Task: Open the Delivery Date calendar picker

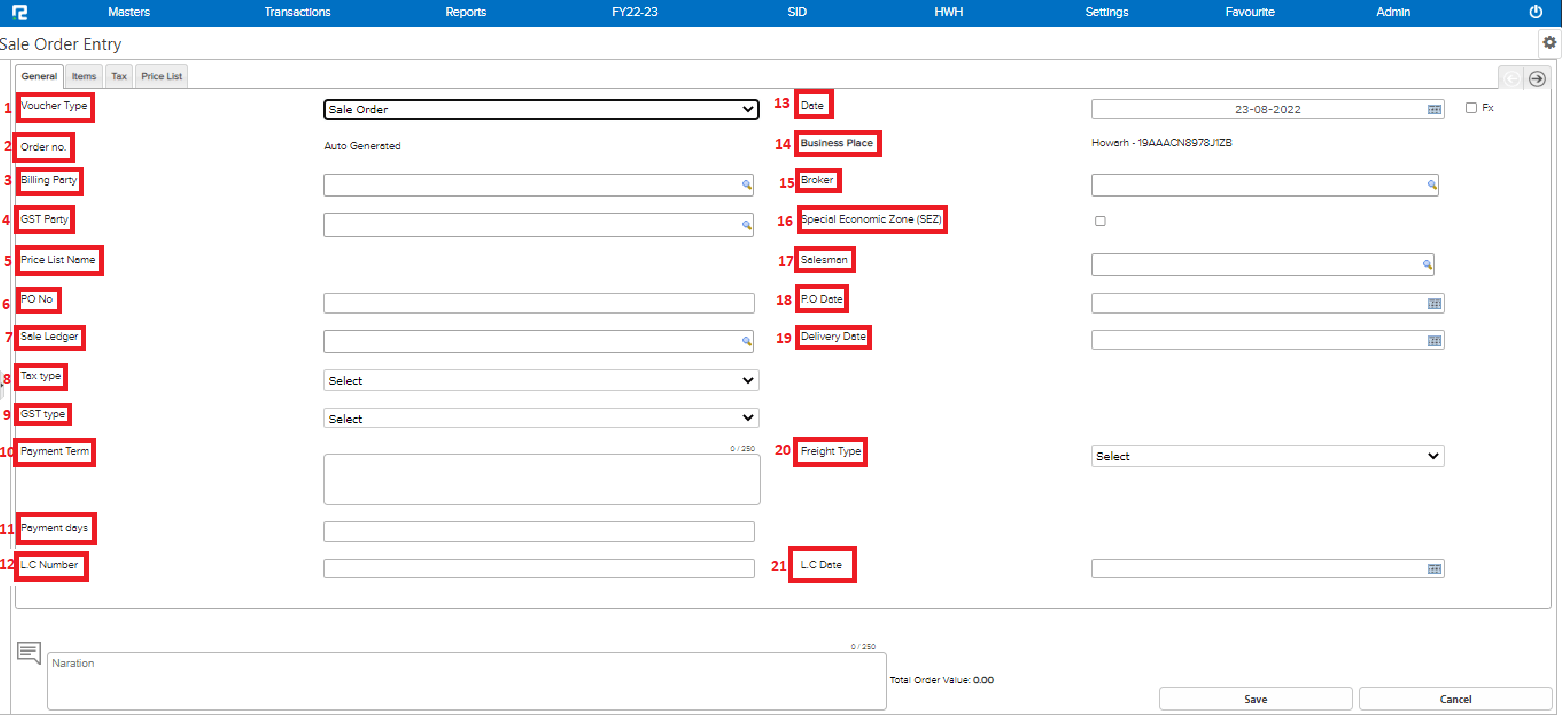Action: tap(1436, 340)
